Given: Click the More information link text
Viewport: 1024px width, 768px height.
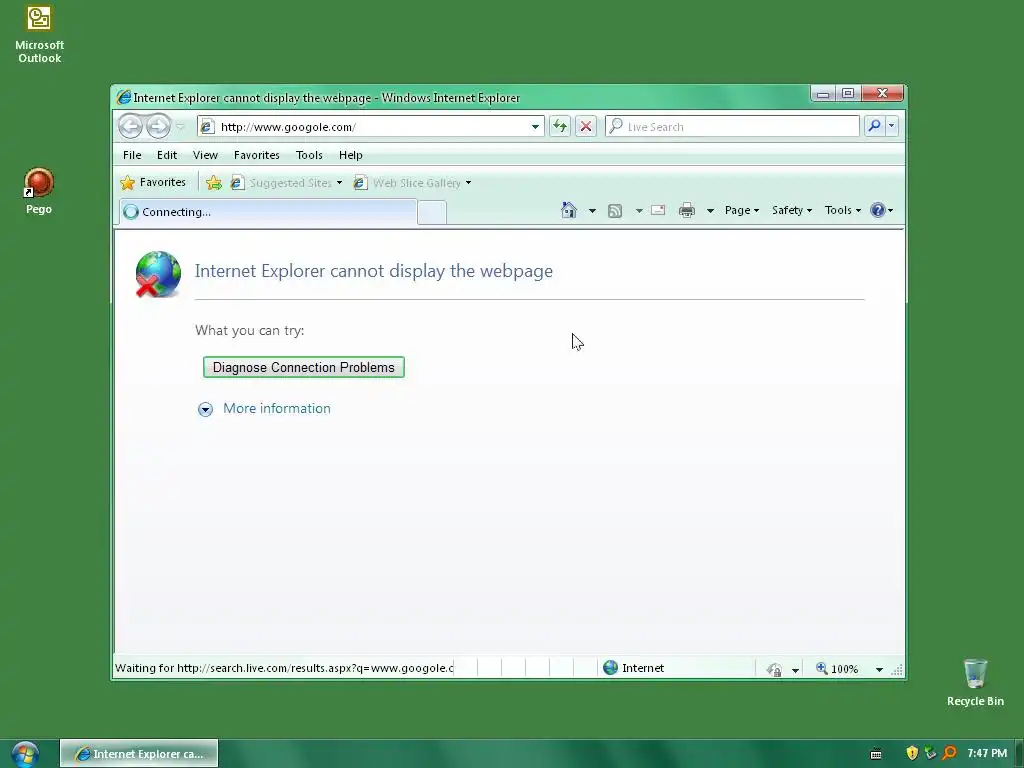Looking at the screenshot, I should point(277,408).
